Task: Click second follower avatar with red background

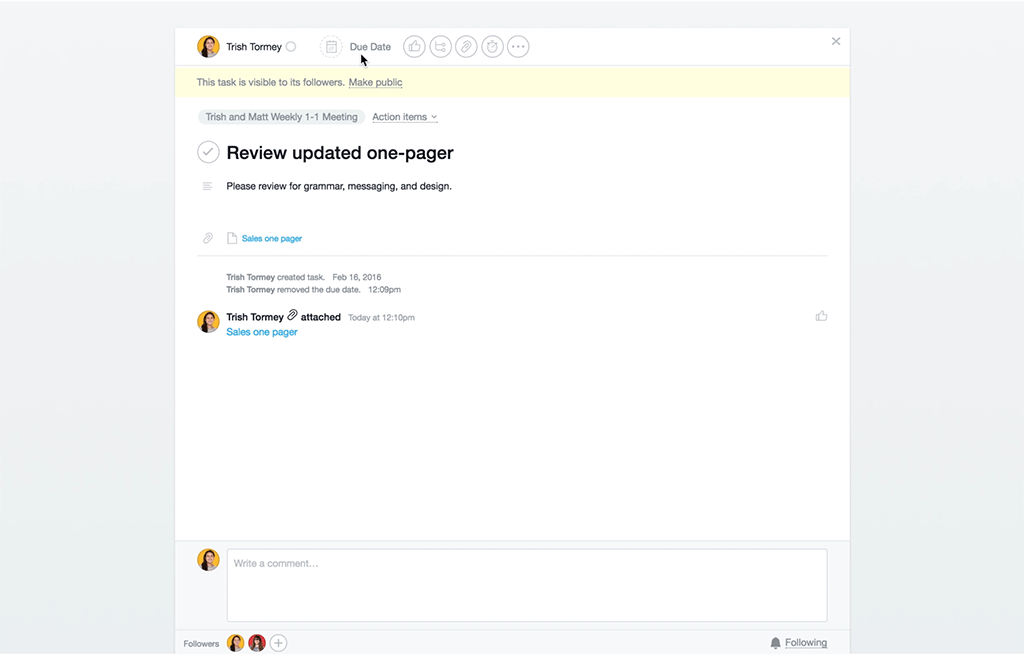Action: (257, 643)
